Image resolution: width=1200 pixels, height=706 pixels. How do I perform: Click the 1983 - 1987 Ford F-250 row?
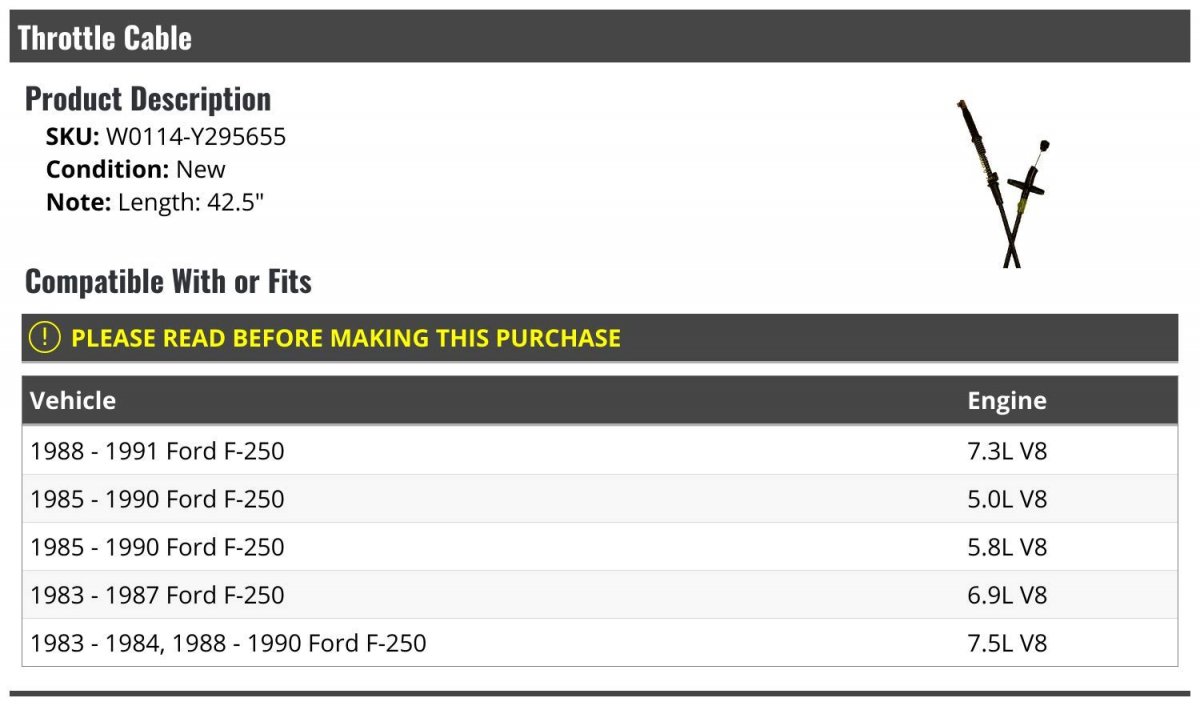157,595
